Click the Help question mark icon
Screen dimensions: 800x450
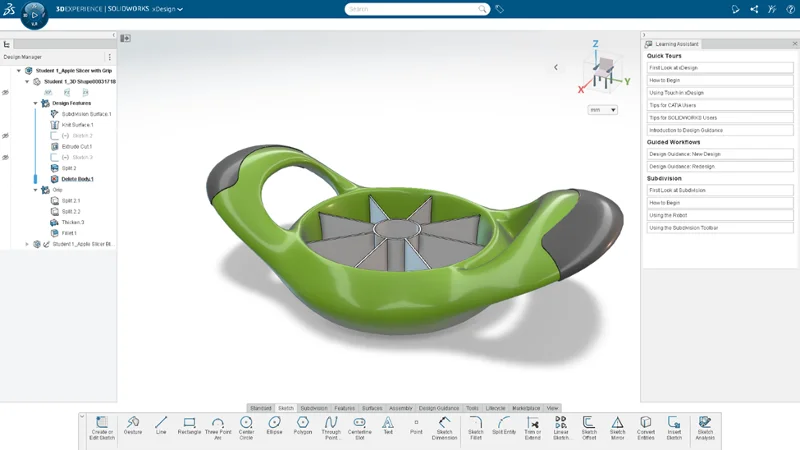coord(789,9)
